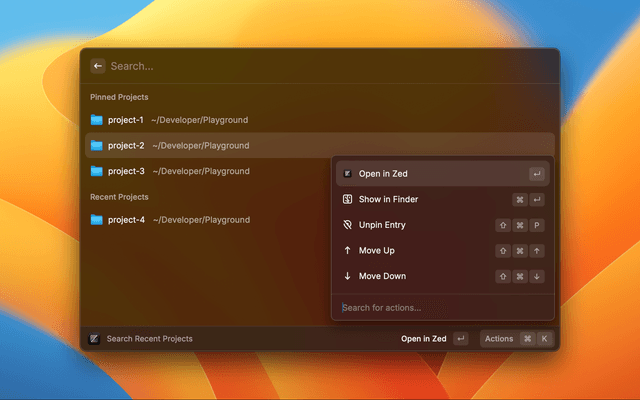
Task: Open the Actions button in footer
Action: [x=517, y=339]
